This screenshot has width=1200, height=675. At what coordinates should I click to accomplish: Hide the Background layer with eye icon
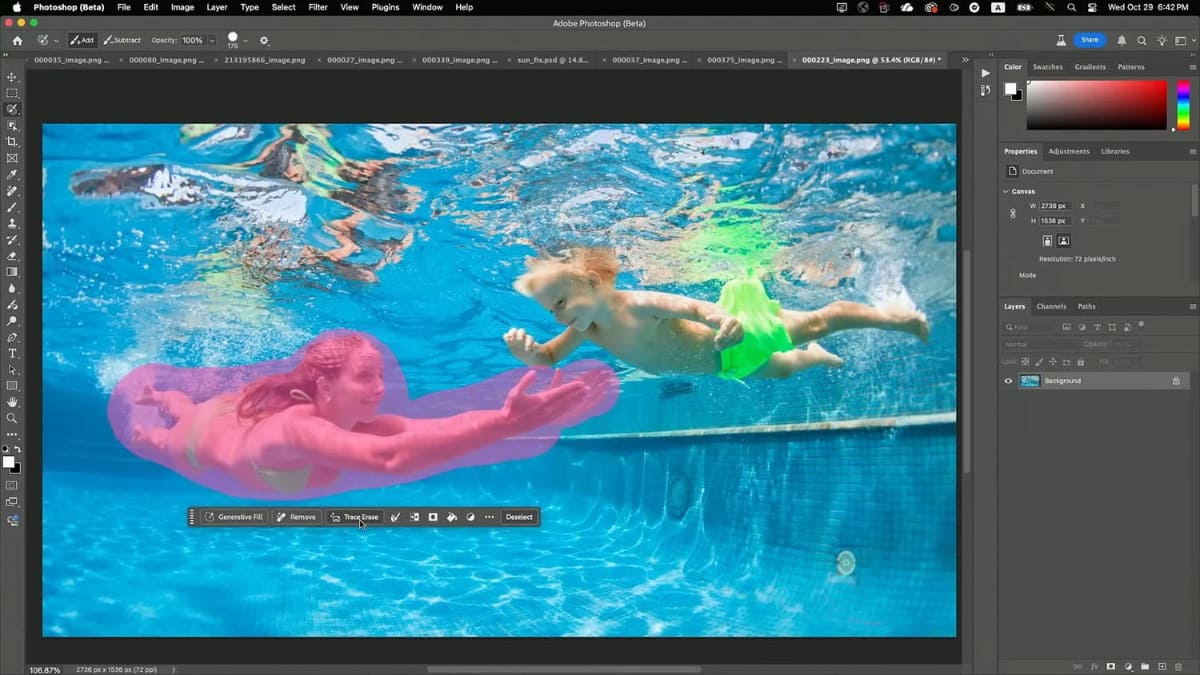coord(1008,381)
